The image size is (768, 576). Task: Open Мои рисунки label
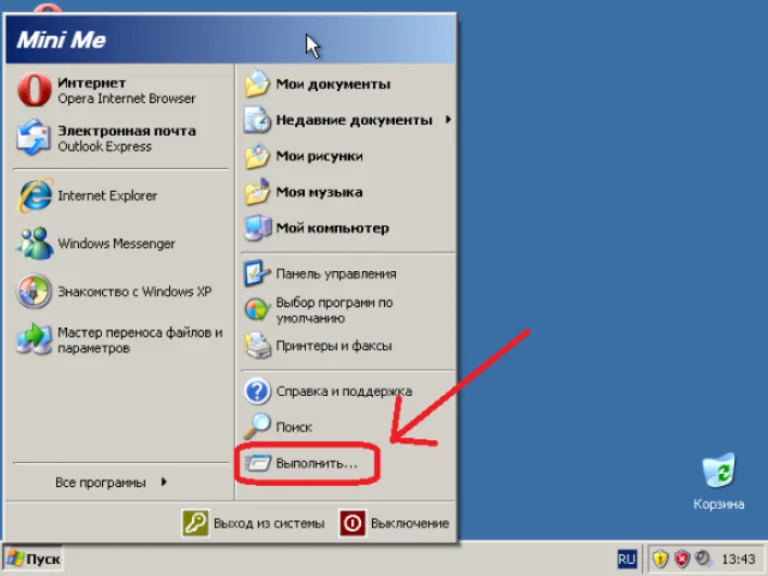(x=319, y=156)
